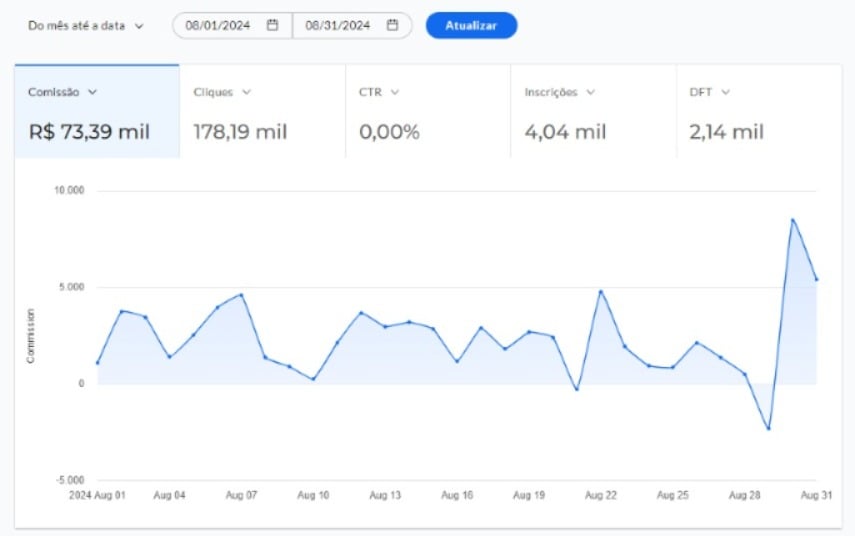Image resolution: width=855 pixels, height=536 pixels.
Task: Open the DFT metric chevron
Action: click(x=725, y=92)
